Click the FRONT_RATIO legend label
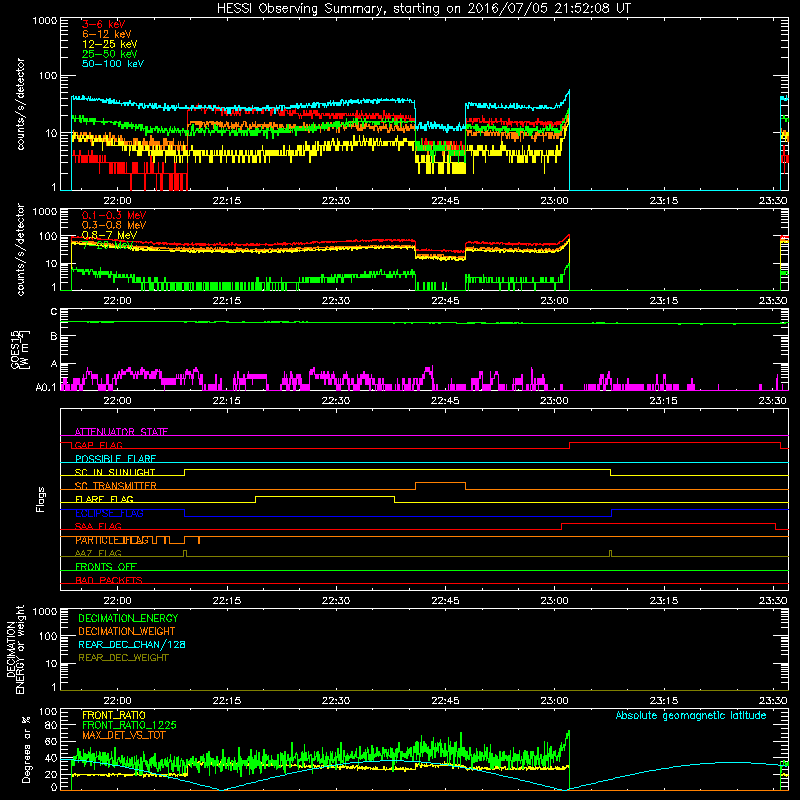Screen dimensions: 800x800 pyautogui.click(x=114, y=715)
